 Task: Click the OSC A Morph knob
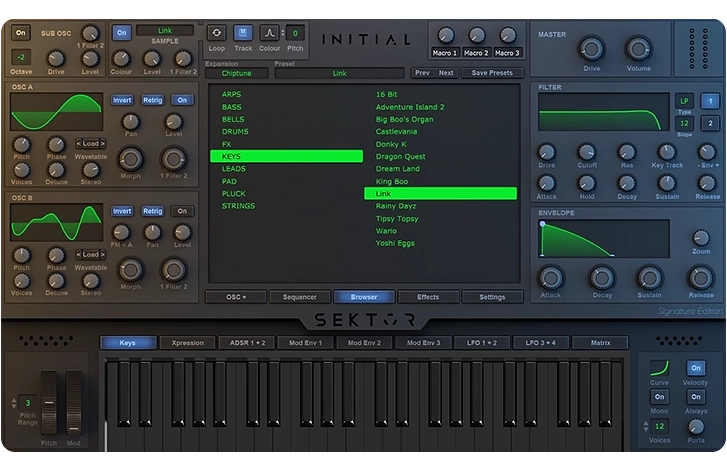(131, 159)
